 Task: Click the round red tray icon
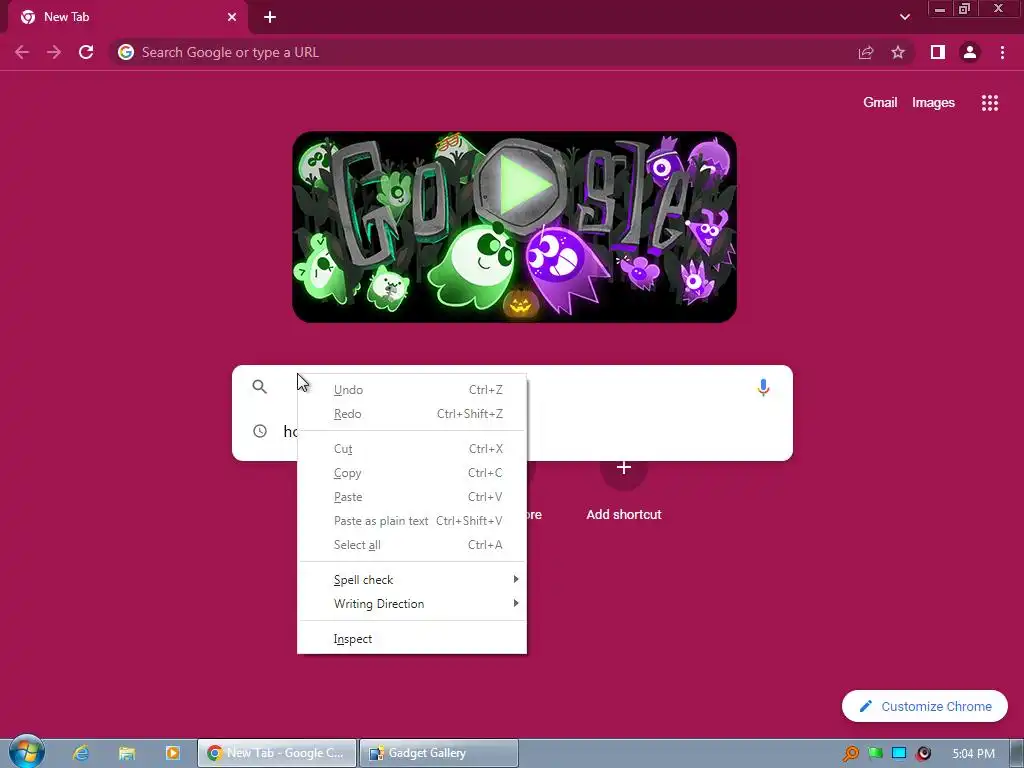pos(923,754)
